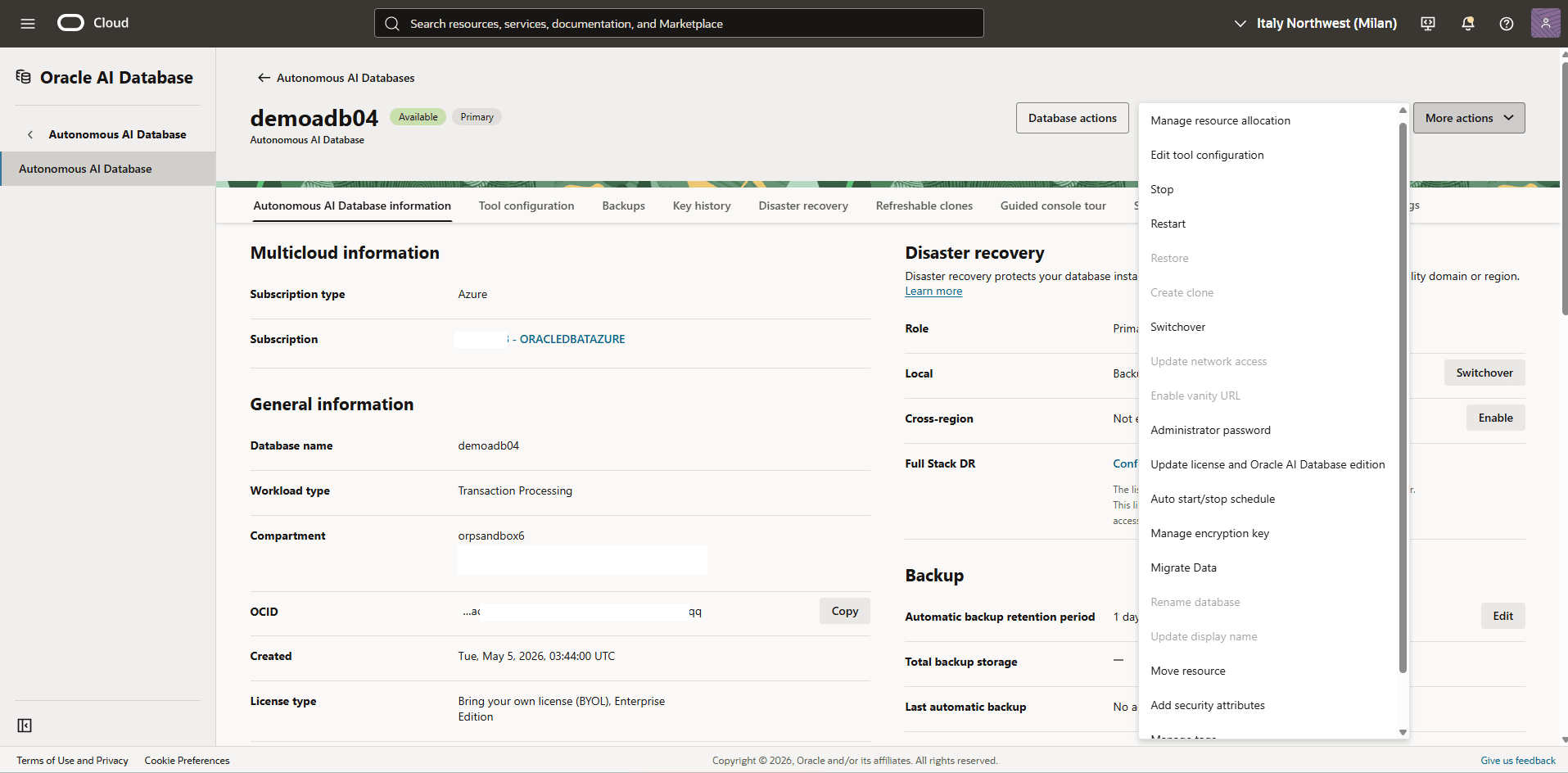The width and height of the screenshot is (1568, 773).
Task: Enable Cross-region disaster recovery
Action: (x=1496, y=418)
